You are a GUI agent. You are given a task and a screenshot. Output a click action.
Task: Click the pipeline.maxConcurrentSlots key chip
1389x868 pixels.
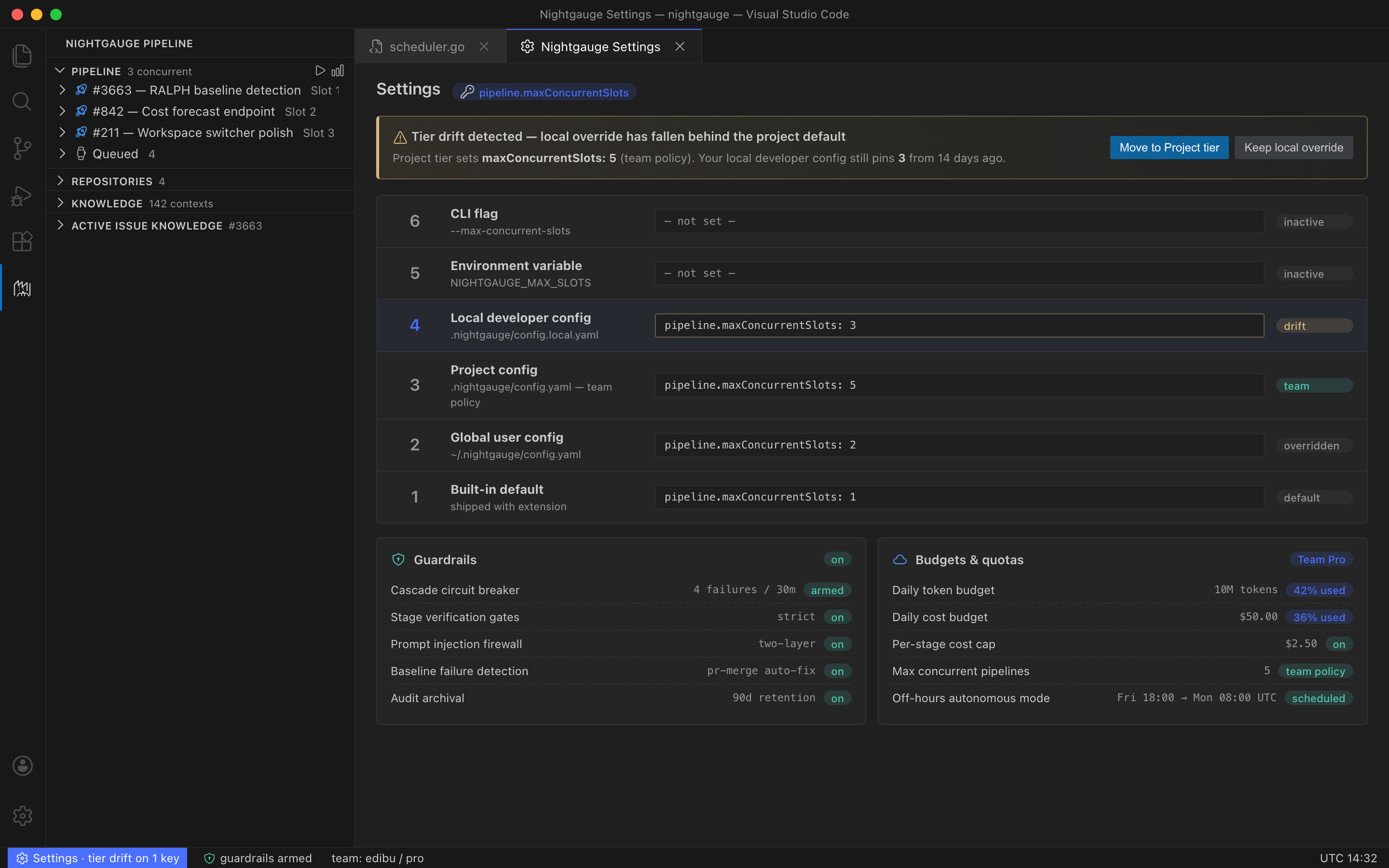pyautogui.click(x=544, y=92)
